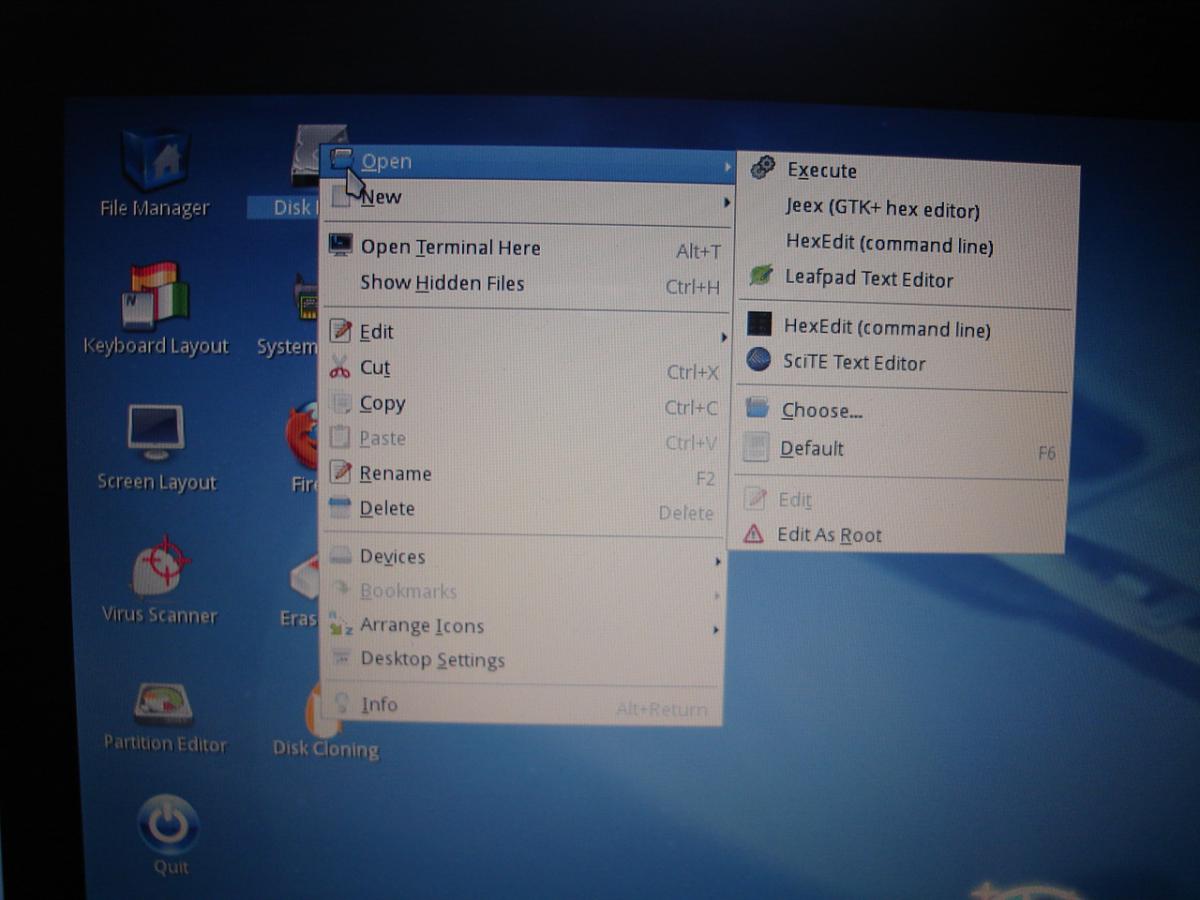Expand the Devices submenu arrow
The width and height of the screenshot is (1200, 900).
coord(718,562)
